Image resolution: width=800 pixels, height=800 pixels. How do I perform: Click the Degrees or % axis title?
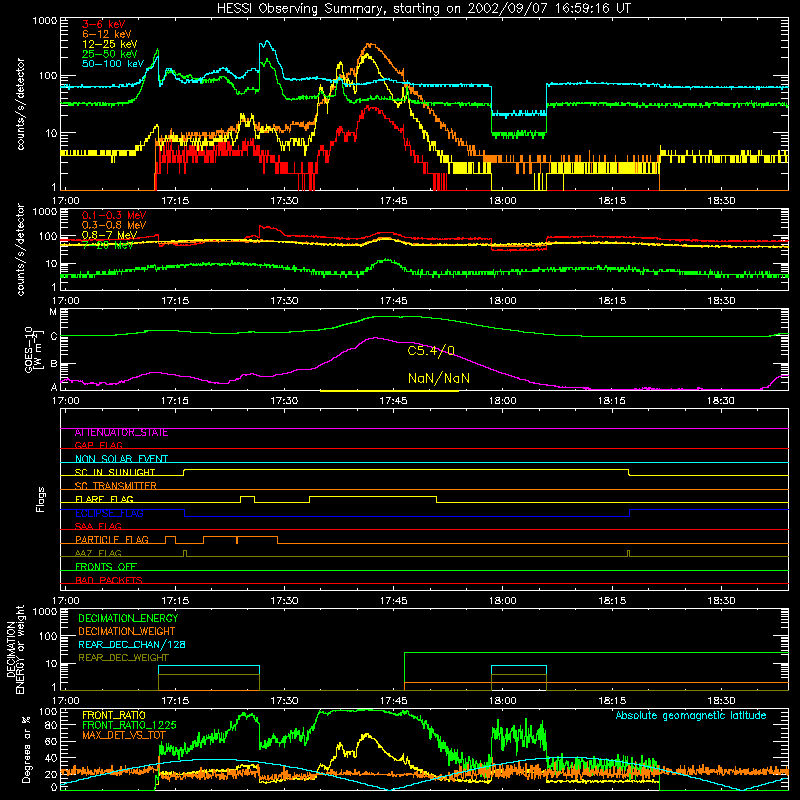pyautogui.click(x=26, y=749)
